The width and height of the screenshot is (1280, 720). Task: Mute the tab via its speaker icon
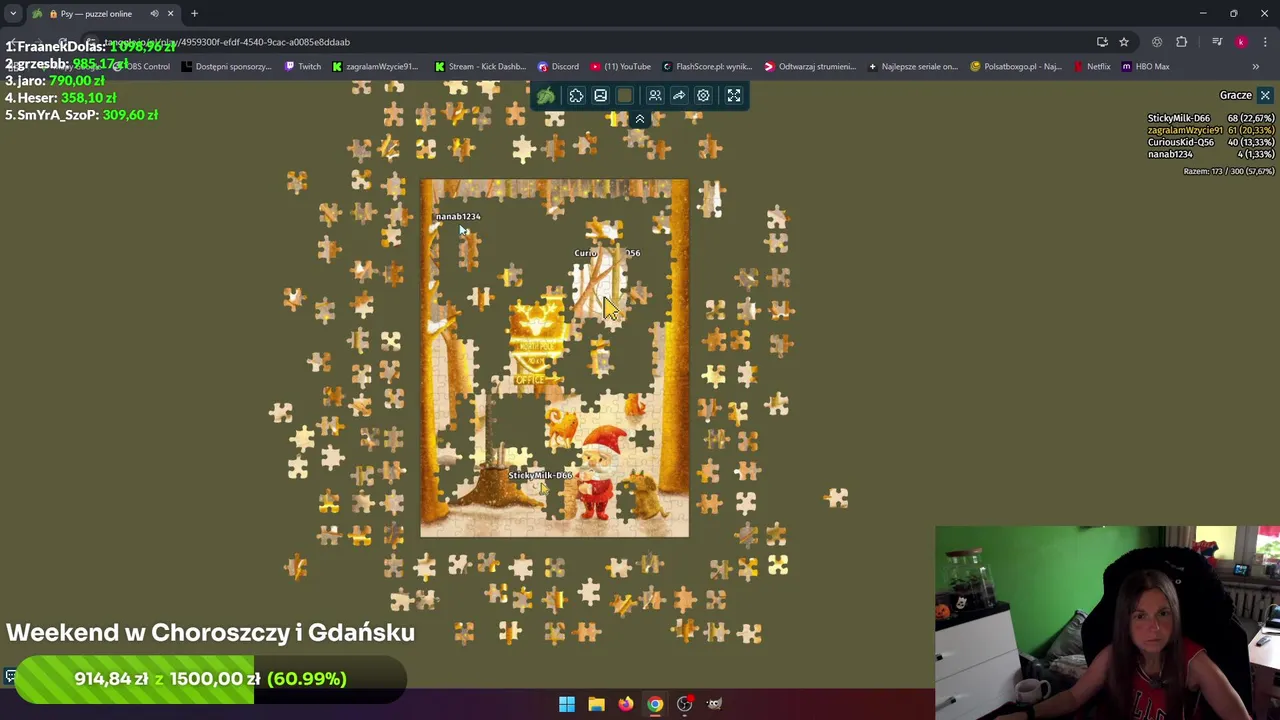(x=154, y=14)
